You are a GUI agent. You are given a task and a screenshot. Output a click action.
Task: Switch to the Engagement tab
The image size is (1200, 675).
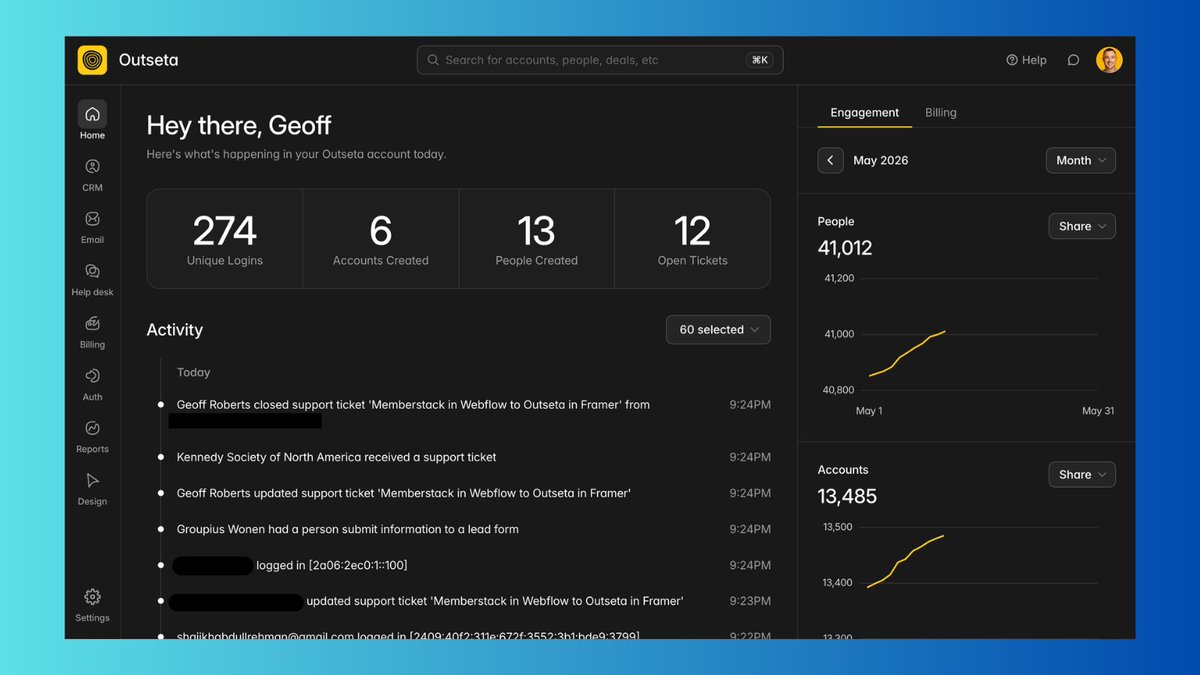tap(865, 112)
